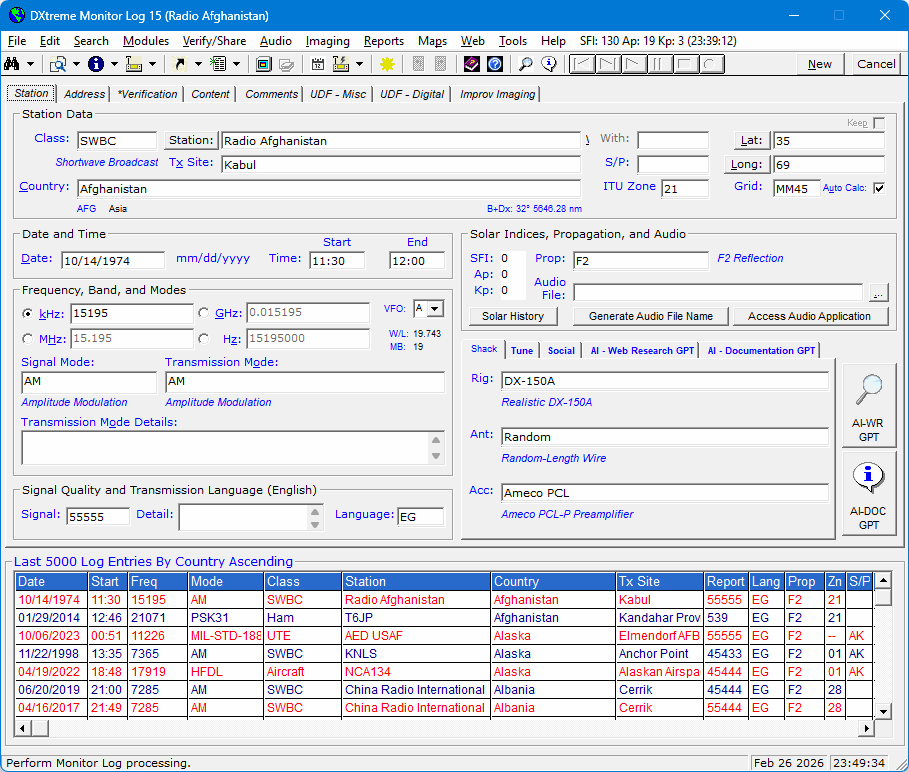Switch to the Comments tab
909x772 pixels.
pos(271,94)
